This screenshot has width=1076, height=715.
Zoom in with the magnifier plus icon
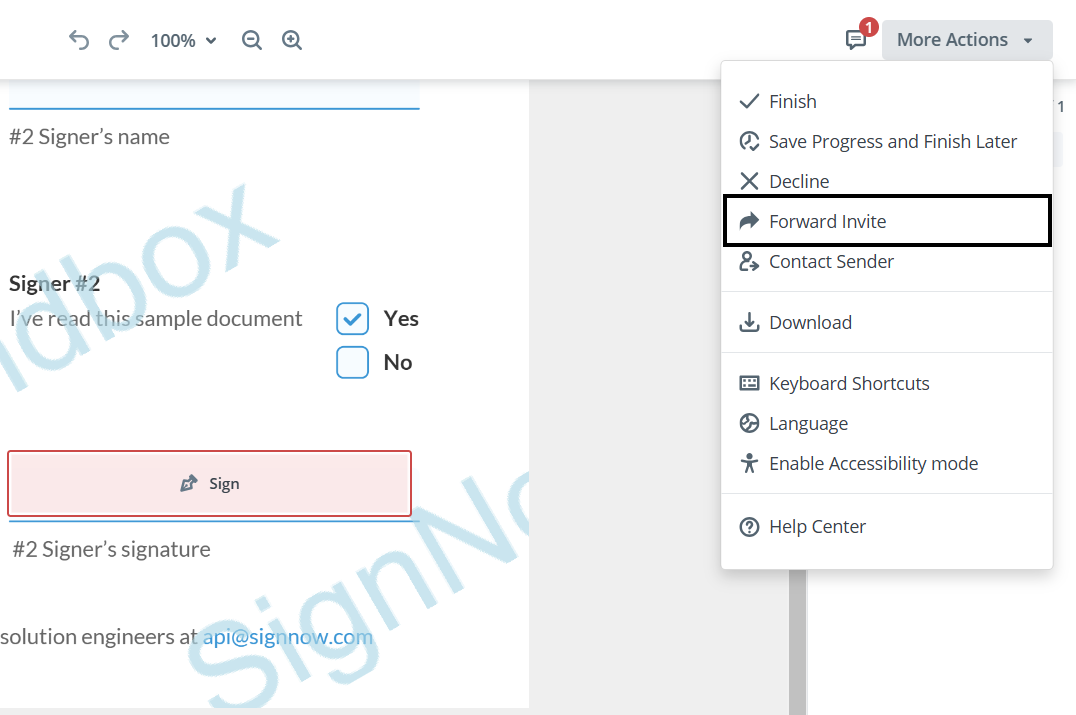[x=292, y=40]
